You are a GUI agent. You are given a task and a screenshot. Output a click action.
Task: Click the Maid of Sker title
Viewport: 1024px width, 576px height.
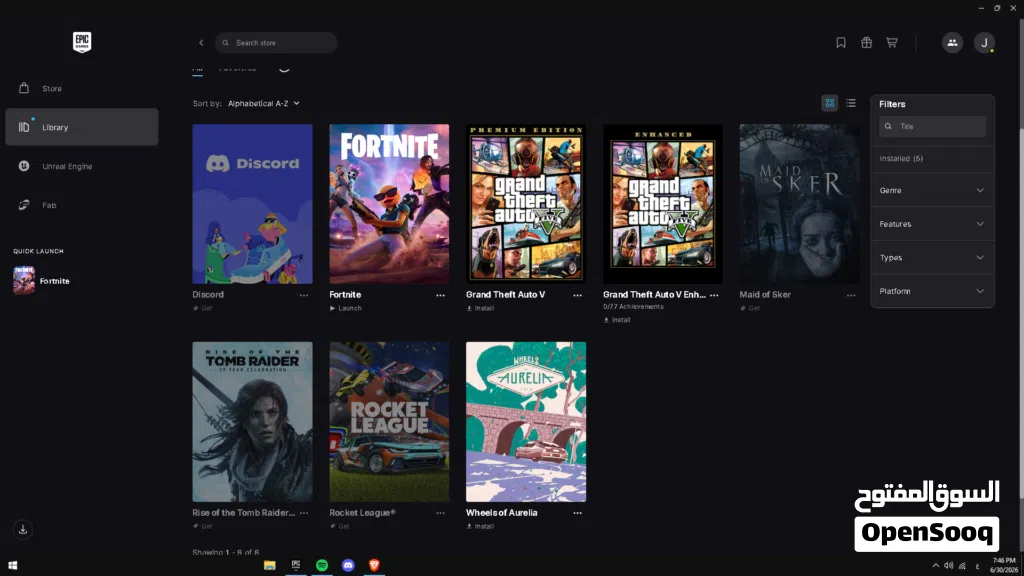point(765,295)
